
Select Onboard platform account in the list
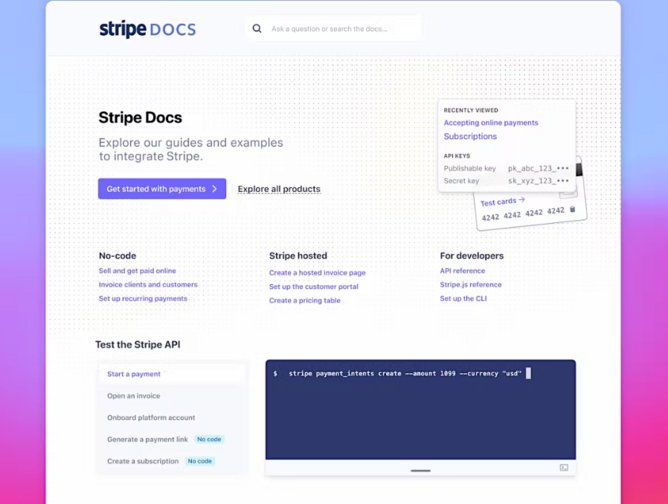tap(151, 418)
